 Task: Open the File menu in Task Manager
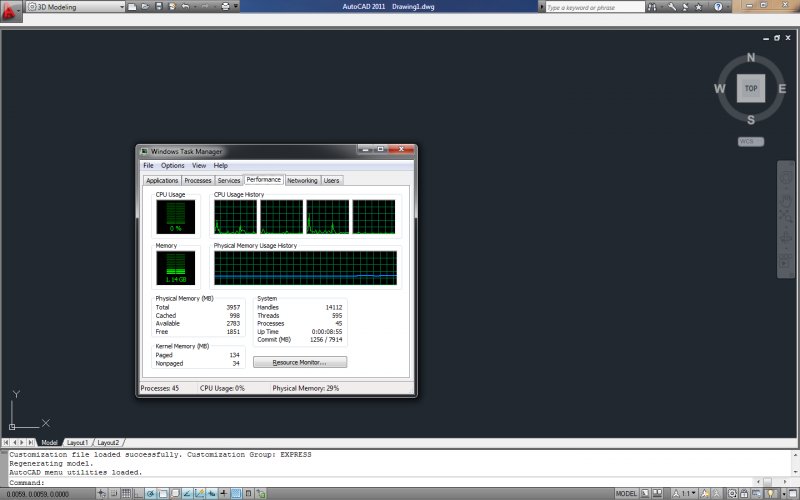tap(148, 165)
